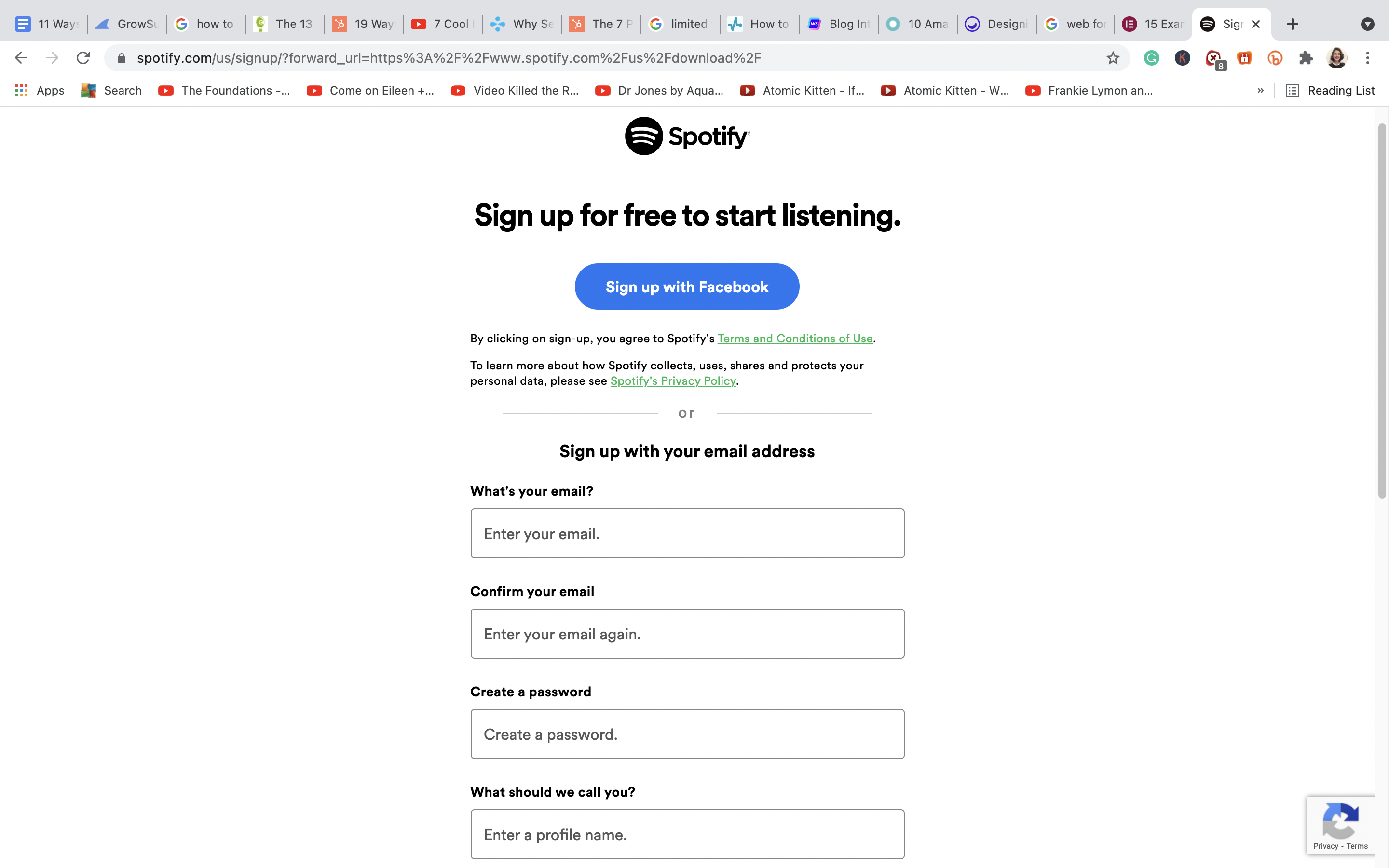Click the bookmark star icon in address bar
The image size is (1389, 868).
click(x=1112, y=58)
